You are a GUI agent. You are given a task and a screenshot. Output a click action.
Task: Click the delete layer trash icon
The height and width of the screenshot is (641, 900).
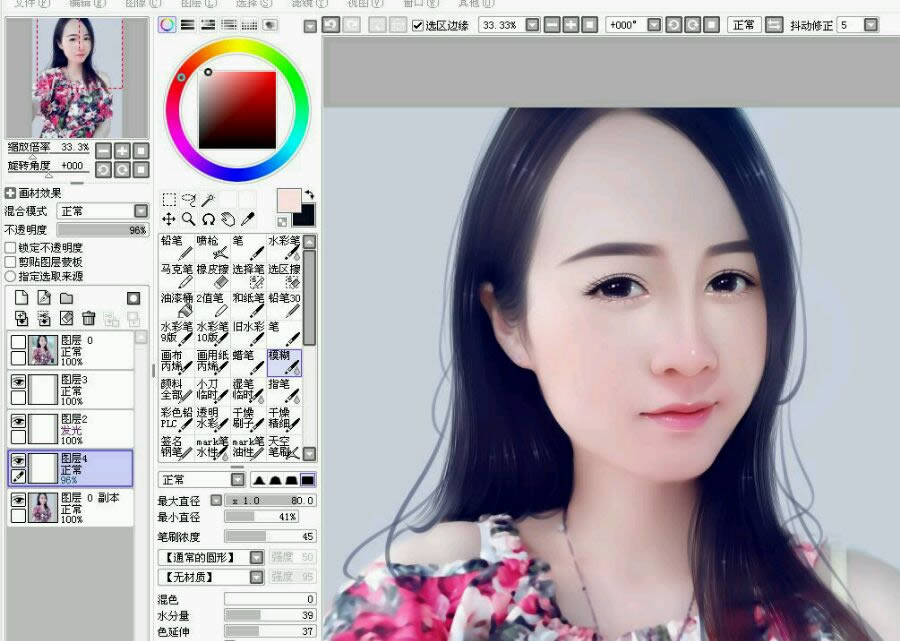[88, 318]
